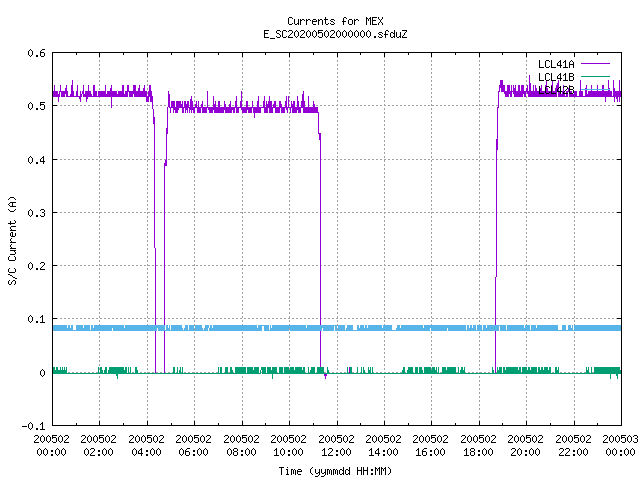
Task: Click the '200502 10:00' x-axis tick label
Action: point(288,445)
